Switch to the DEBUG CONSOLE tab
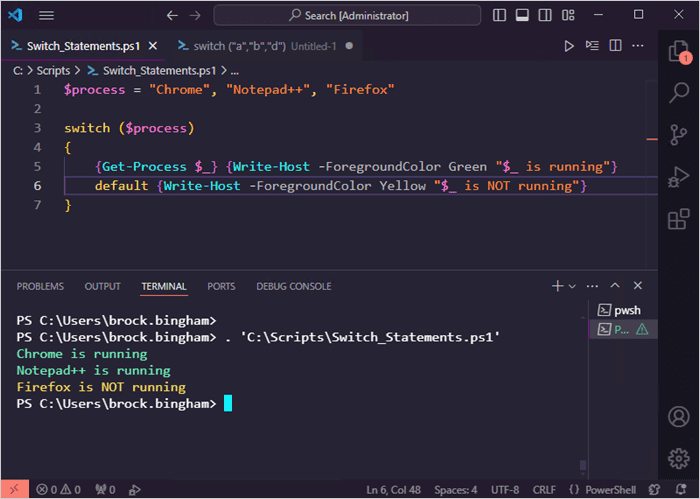Image resolution: width=700 pixels, height=499 pixels. (294, 287)
